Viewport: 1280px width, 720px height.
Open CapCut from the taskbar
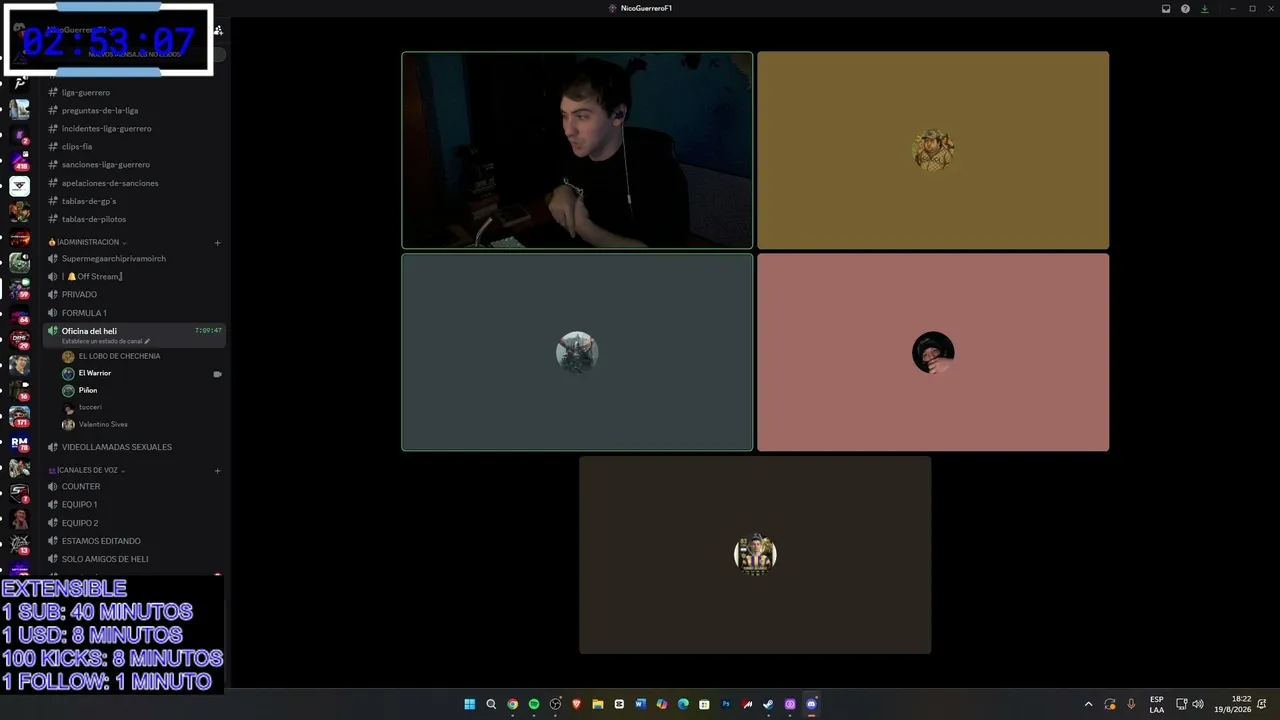[619, 704]
